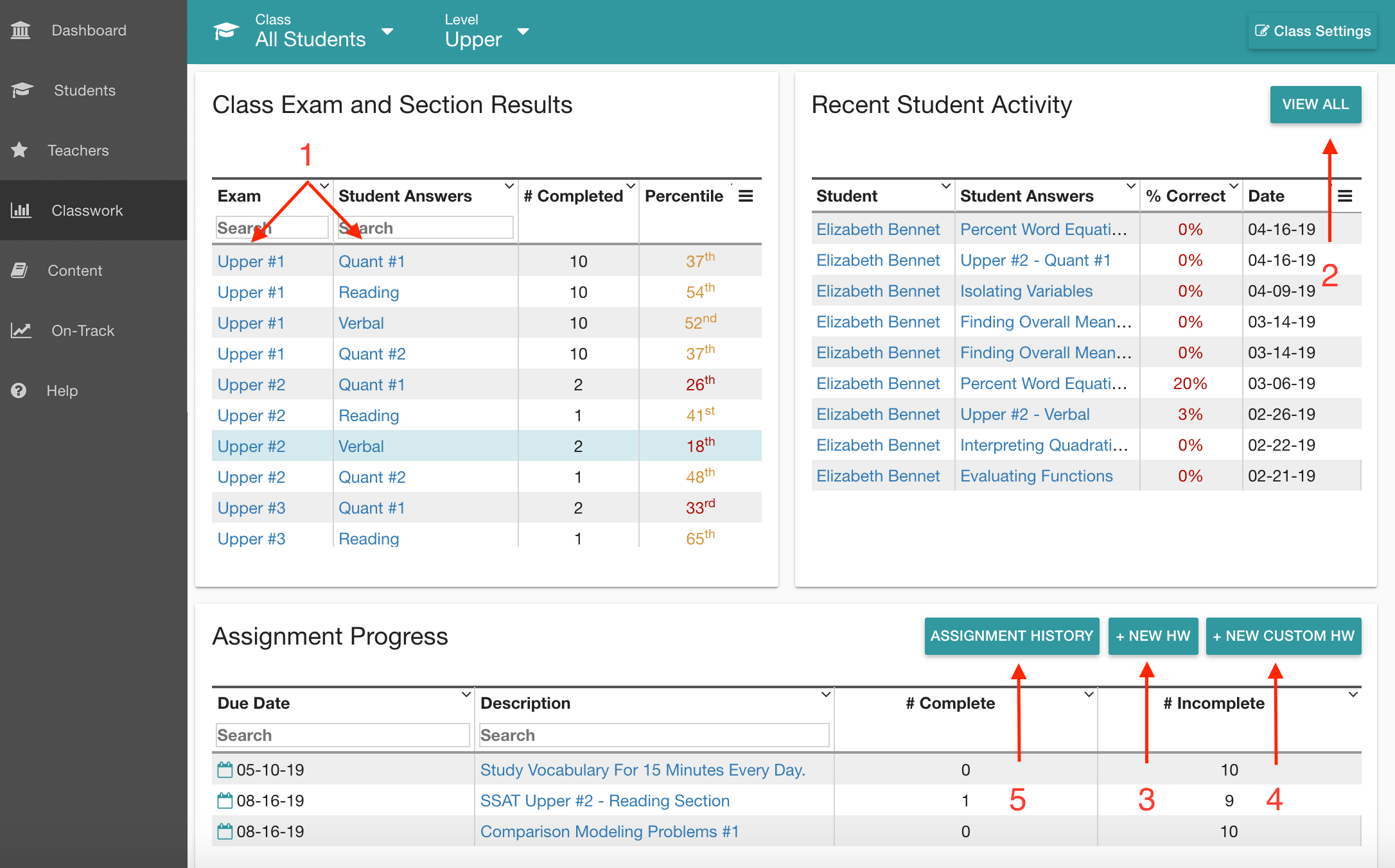
Task: Click calendar icon beside SSAT Upper #2 row
Action: pos(225,801)
